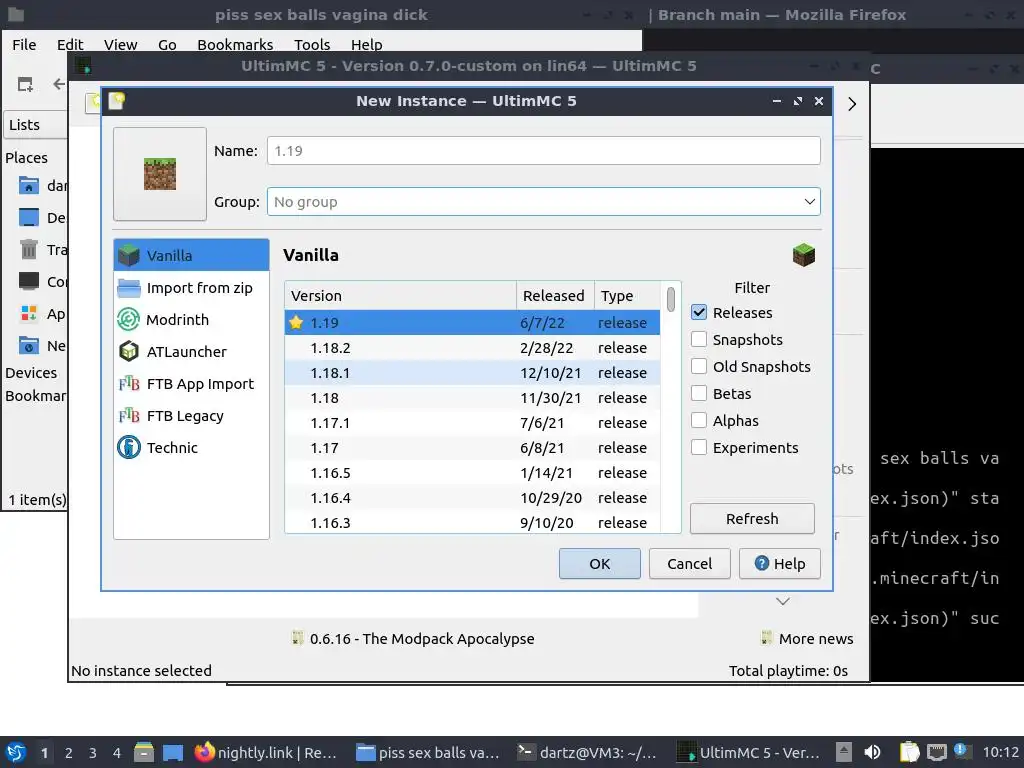Screen dimensions: 1024x768
Task: Open the Go menu
Action: (x=167, y=44)
